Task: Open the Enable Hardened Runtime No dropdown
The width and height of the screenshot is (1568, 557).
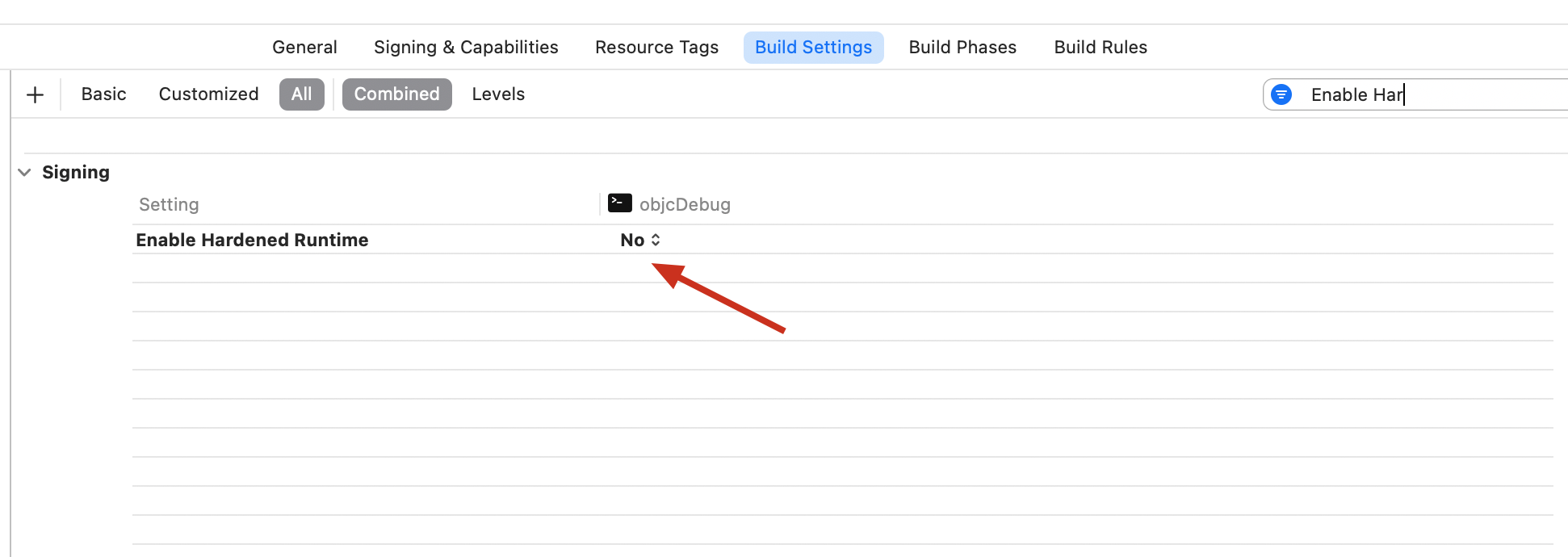Action: click(640, 240)
